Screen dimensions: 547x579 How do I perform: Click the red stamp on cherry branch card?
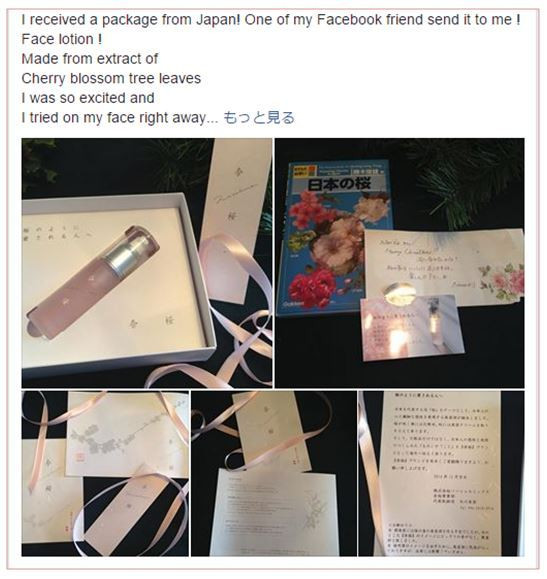tap(80, 458)
